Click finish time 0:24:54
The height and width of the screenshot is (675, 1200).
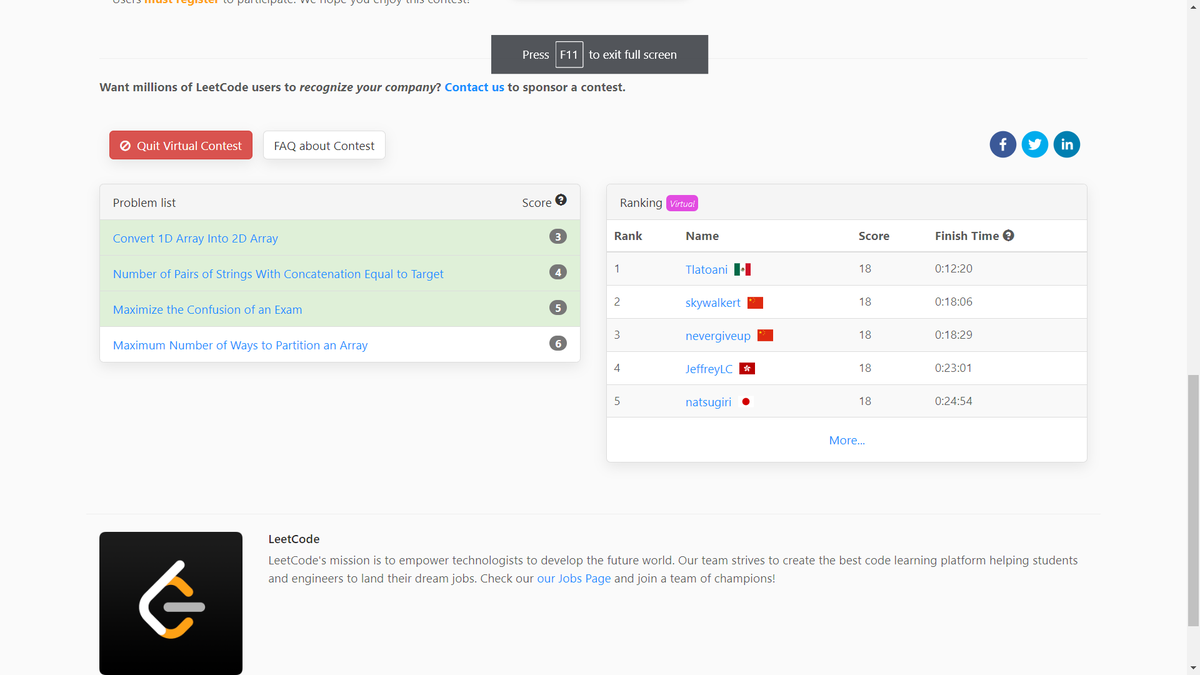tap(954, 401)
